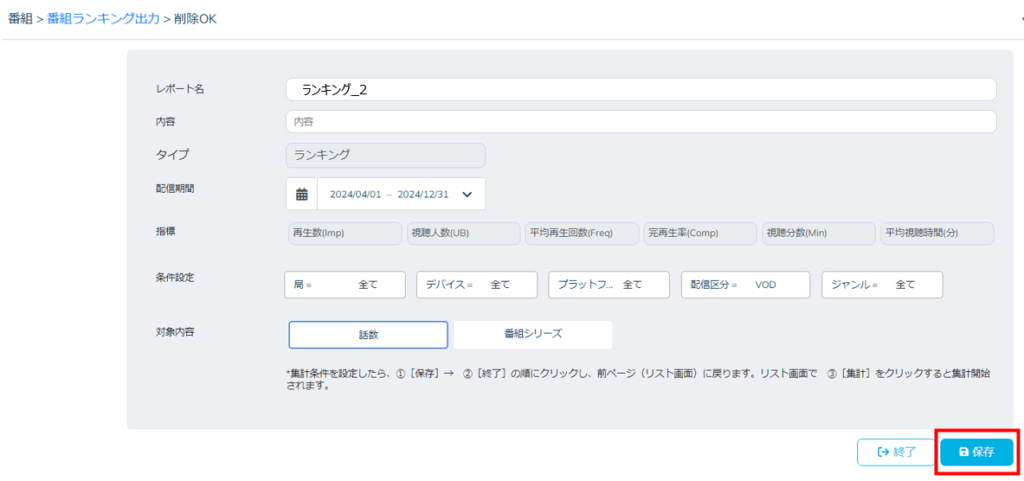Expand the 配信期間 date range chevron
1024x481 pixels.
pyautogui.click(x=466, y=194)
